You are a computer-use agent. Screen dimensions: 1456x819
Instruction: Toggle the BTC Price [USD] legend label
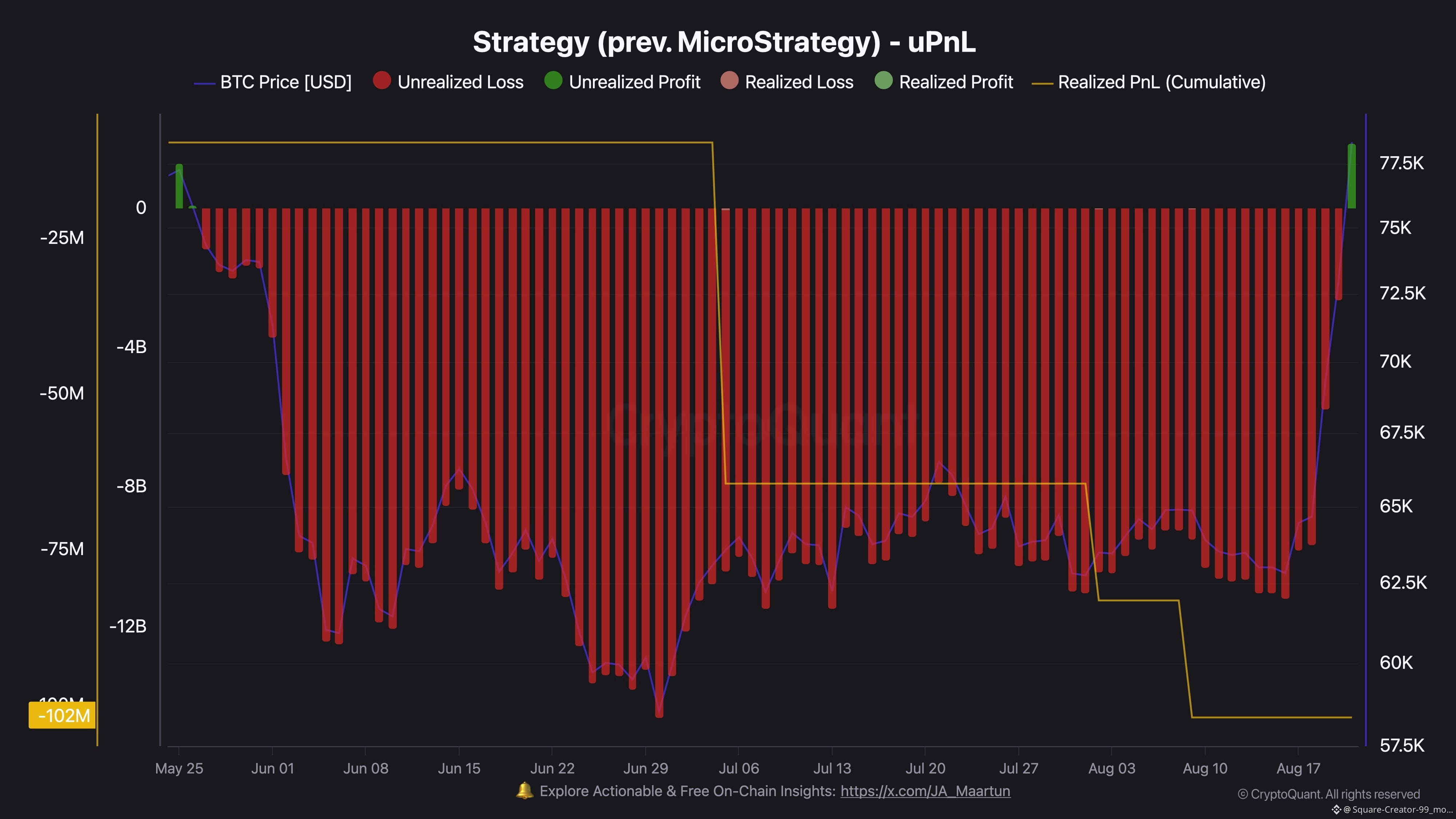pyautogui.click(x=286, y=82)
